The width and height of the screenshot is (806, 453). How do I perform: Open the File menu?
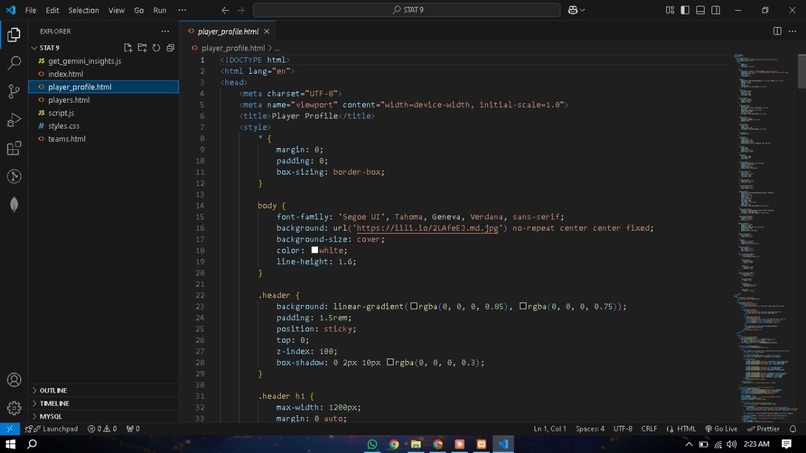click(31, 10)
